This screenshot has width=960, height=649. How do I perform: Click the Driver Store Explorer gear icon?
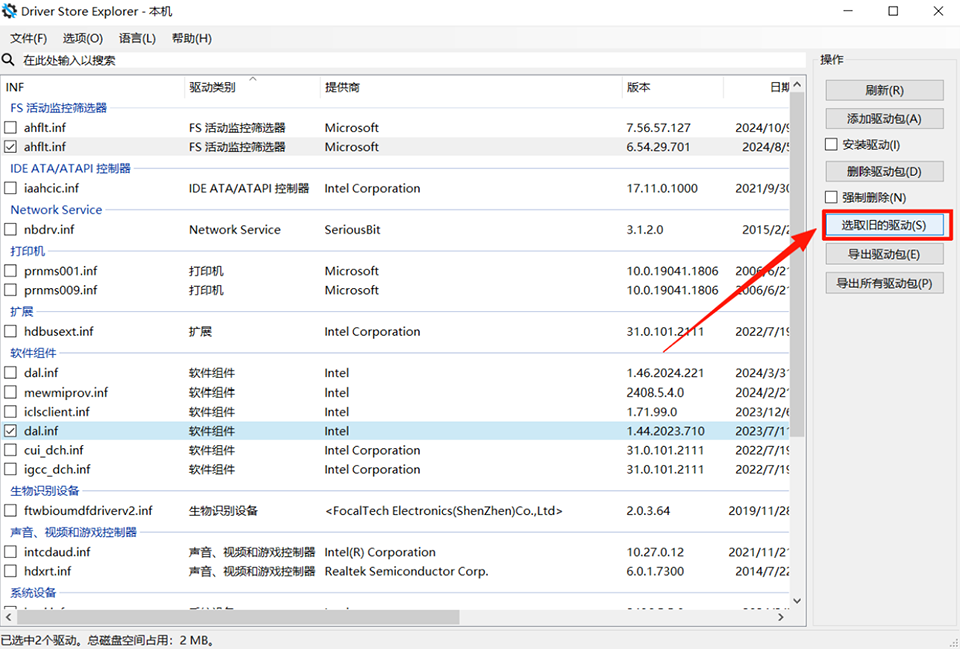[9, 11]
